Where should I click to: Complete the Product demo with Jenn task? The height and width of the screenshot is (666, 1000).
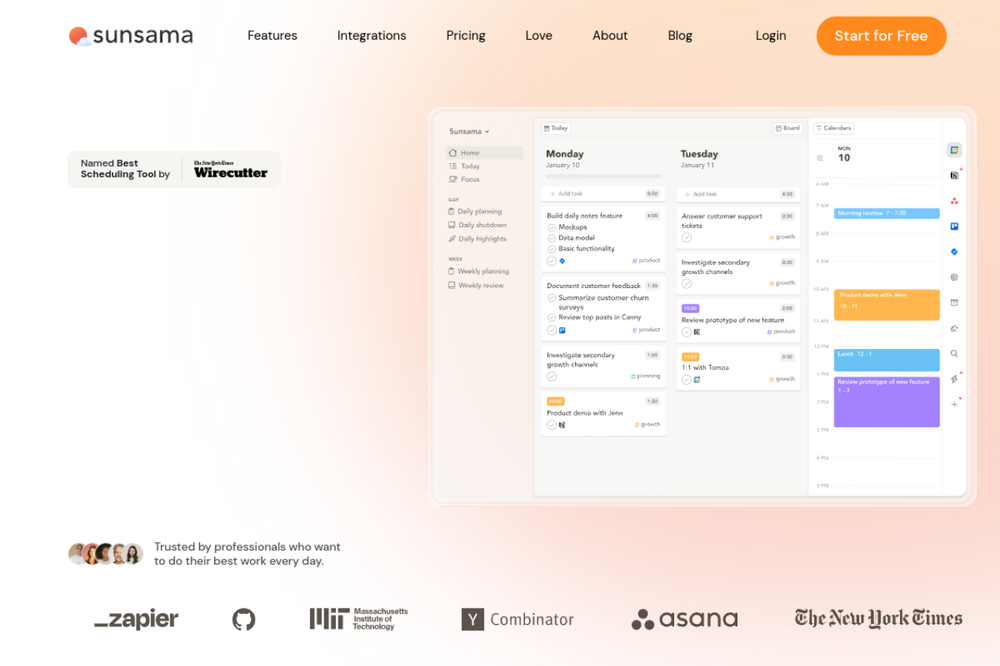pyautogui.click(x=552, y=425)
